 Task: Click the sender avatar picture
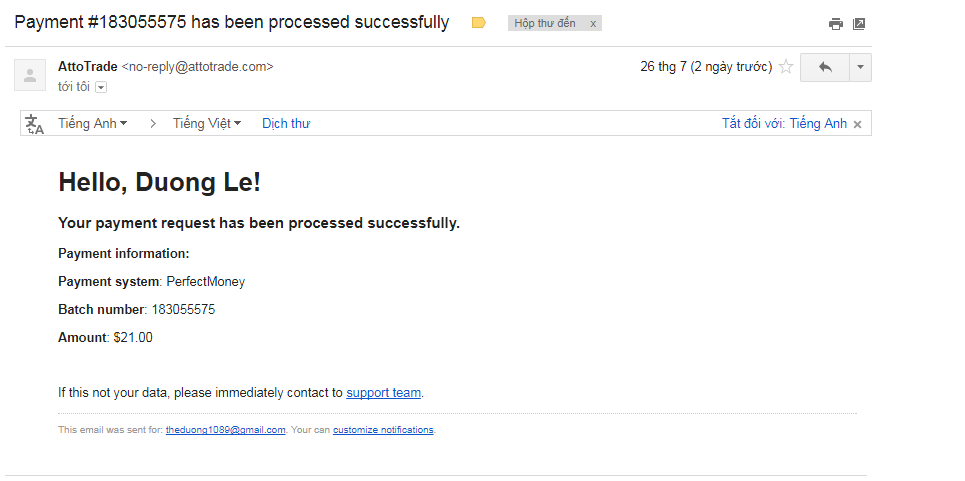click(x=29, y=75)
